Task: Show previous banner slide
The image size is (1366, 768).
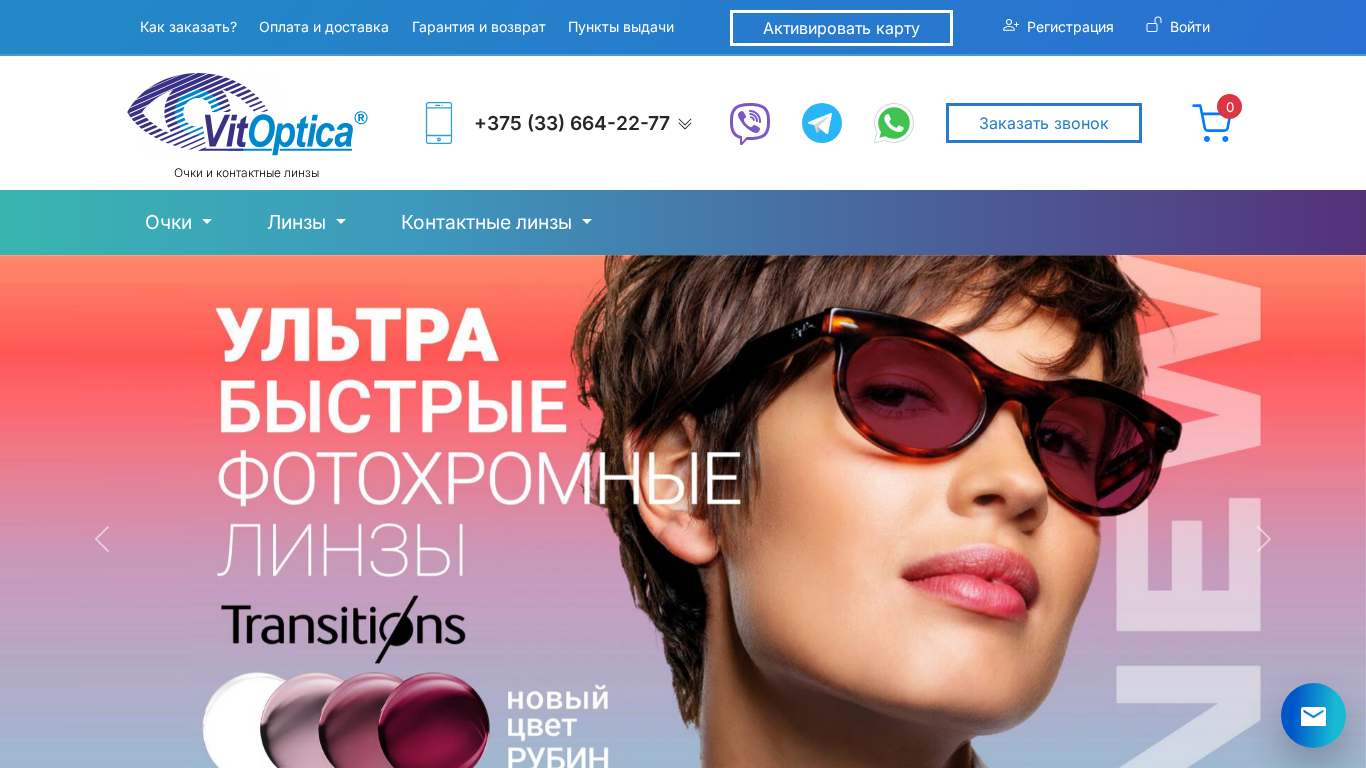Action: [x=102, y=539]
